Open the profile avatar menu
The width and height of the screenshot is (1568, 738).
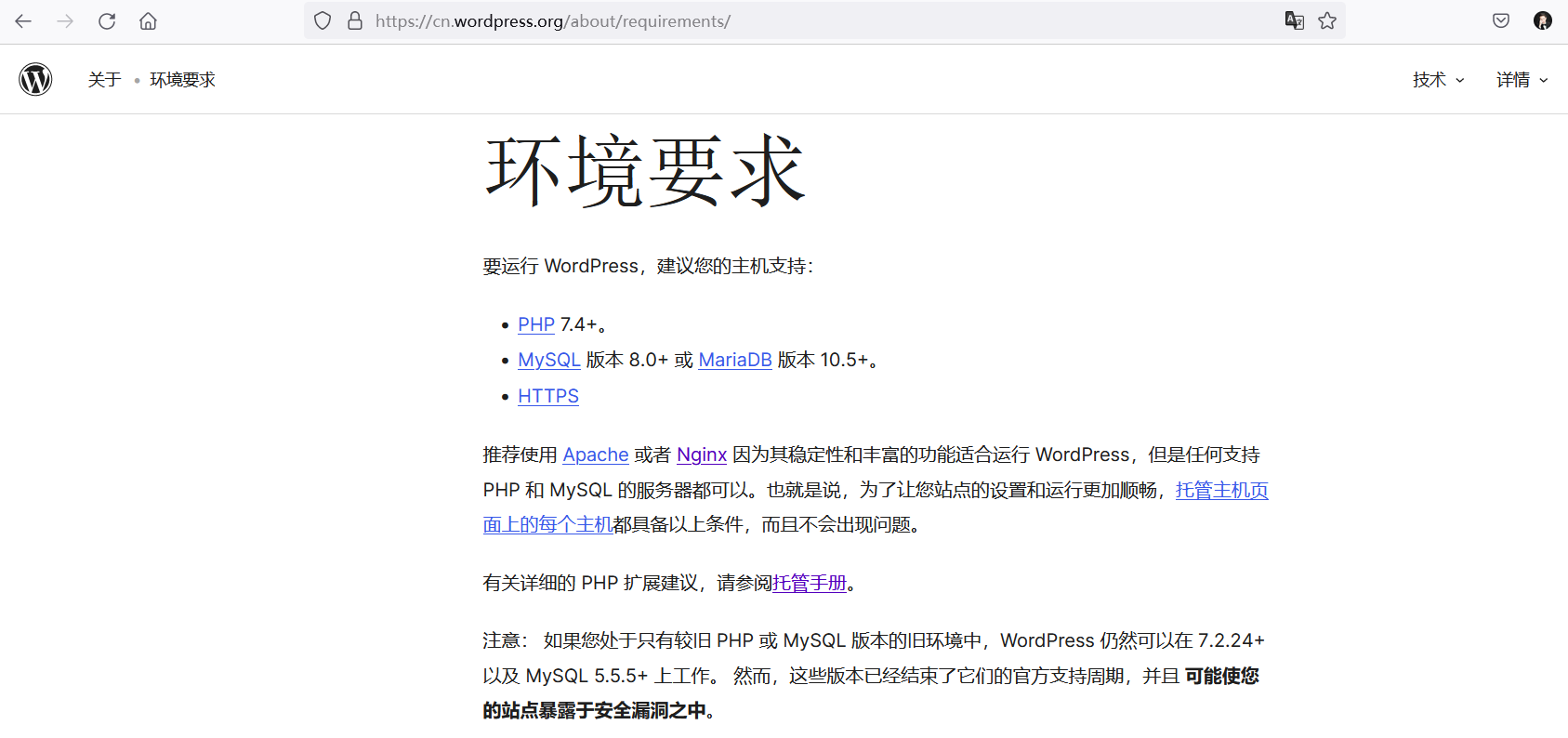click(1543, 20)
